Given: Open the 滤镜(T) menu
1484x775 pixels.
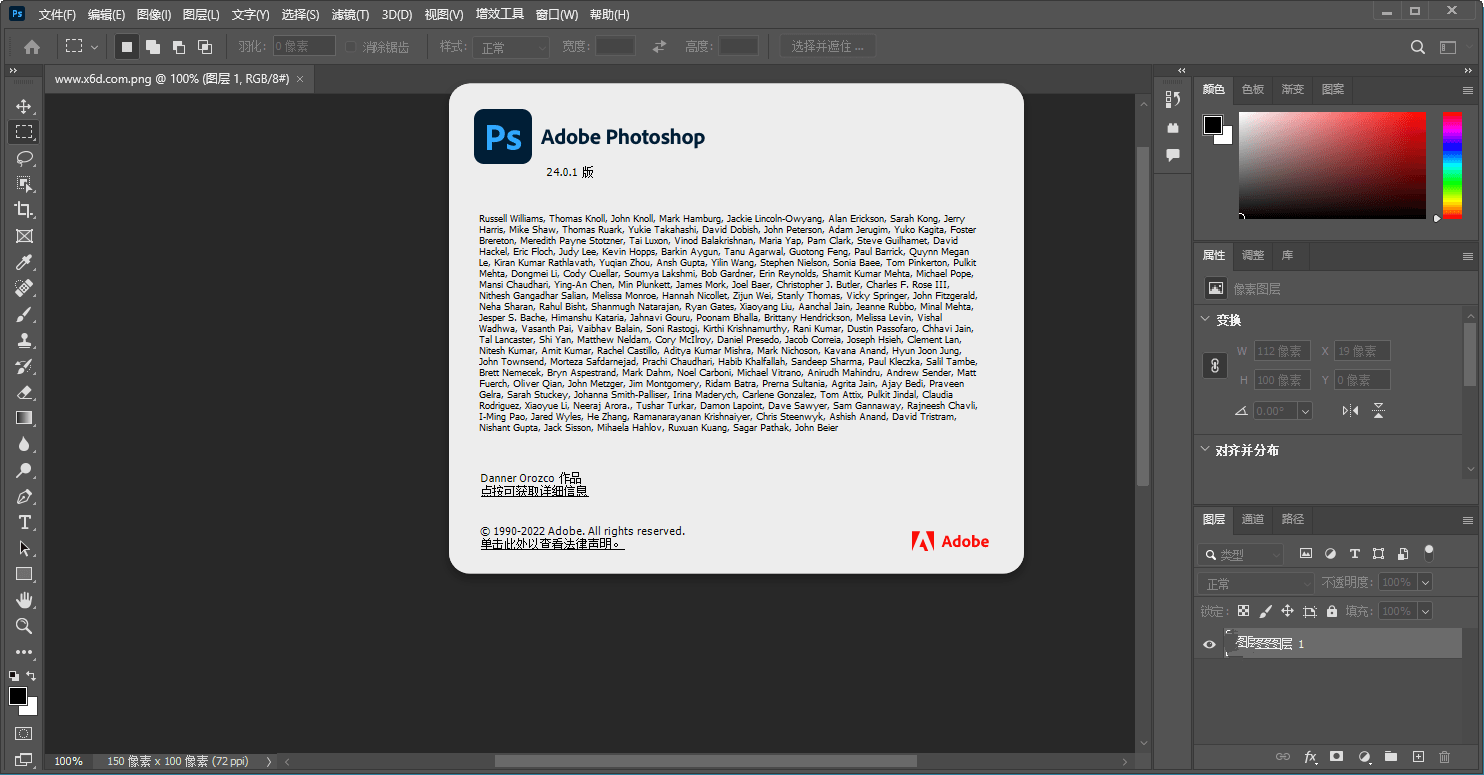Looking at the screenshot, I should pyautogui.click(x=350, y=15).
